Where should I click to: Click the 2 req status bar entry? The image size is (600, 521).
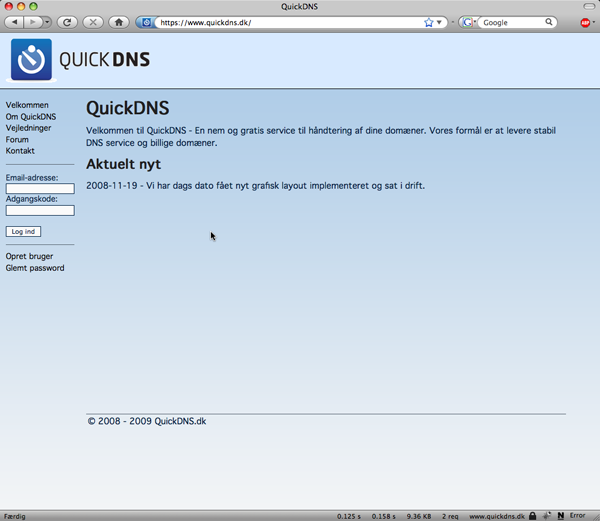450,516
